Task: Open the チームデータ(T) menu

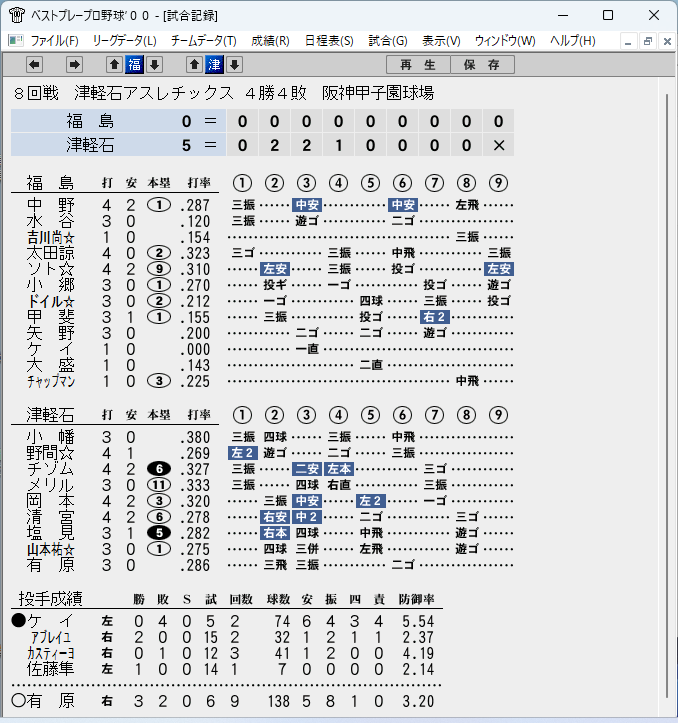Action: point(203,41)
